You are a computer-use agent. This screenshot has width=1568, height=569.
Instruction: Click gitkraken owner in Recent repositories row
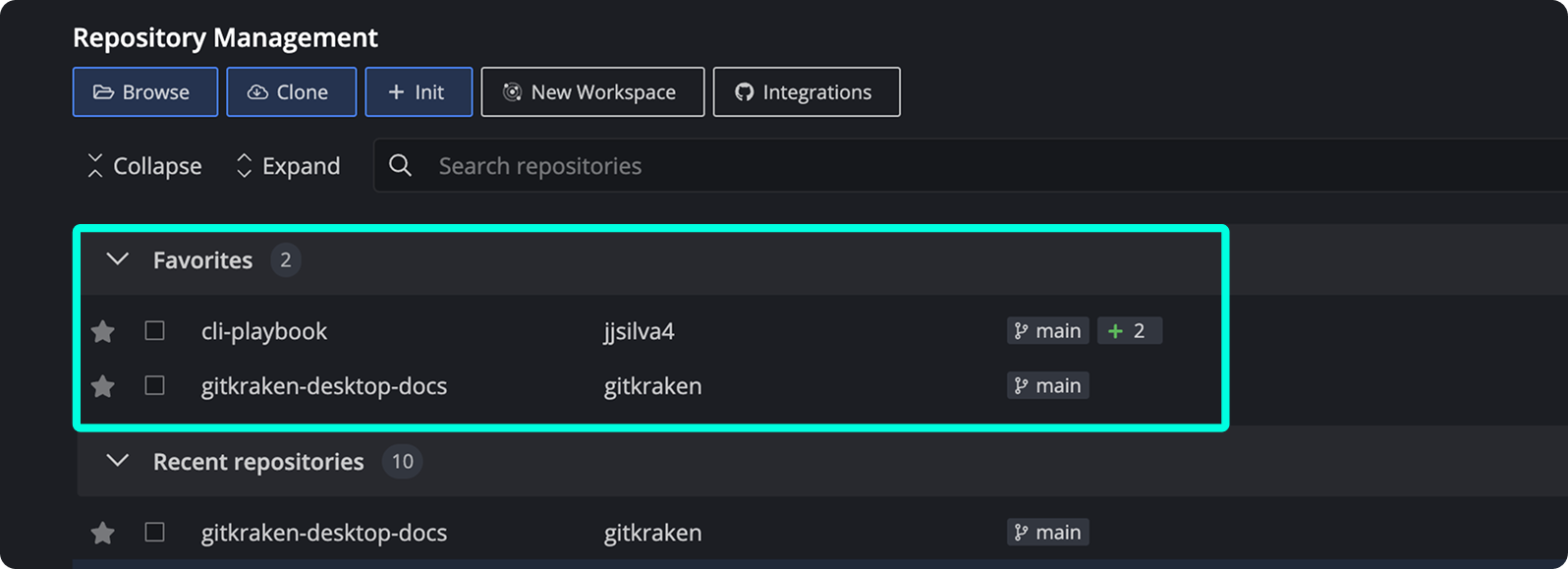(x=652, y=533)
